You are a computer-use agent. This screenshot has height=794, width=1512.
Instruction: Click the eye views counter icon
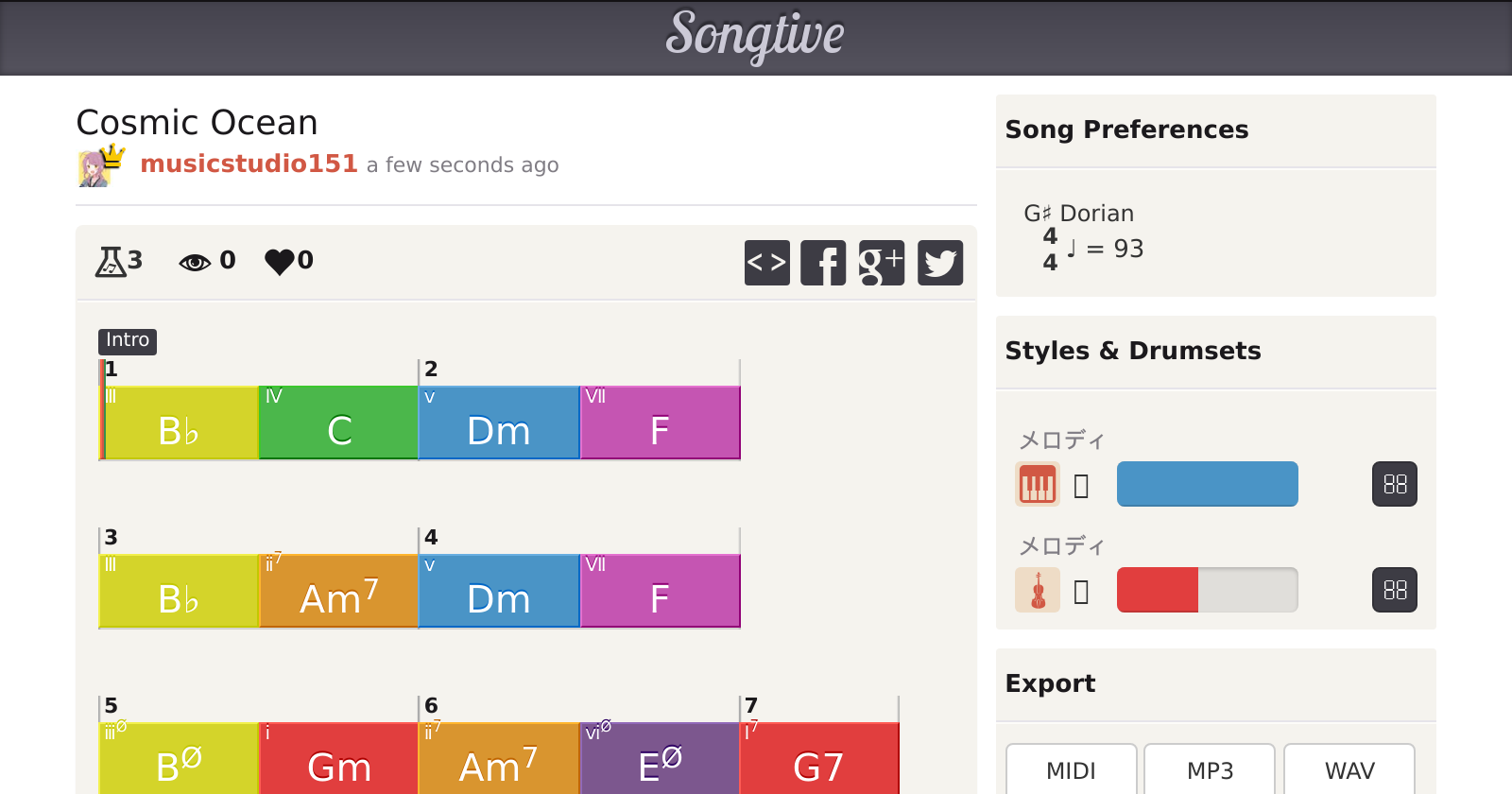[x=195, y=262]
